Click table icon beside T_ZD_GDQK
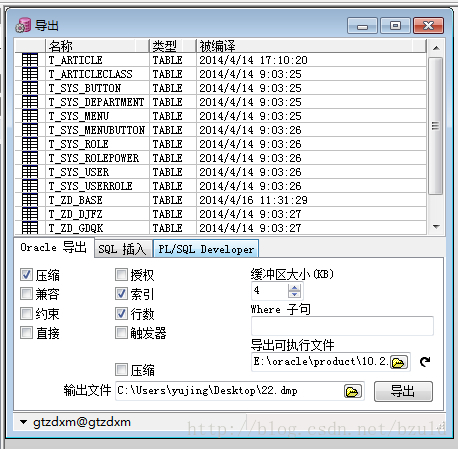Viewport: 458px width, 449px height. click(30, 228)
